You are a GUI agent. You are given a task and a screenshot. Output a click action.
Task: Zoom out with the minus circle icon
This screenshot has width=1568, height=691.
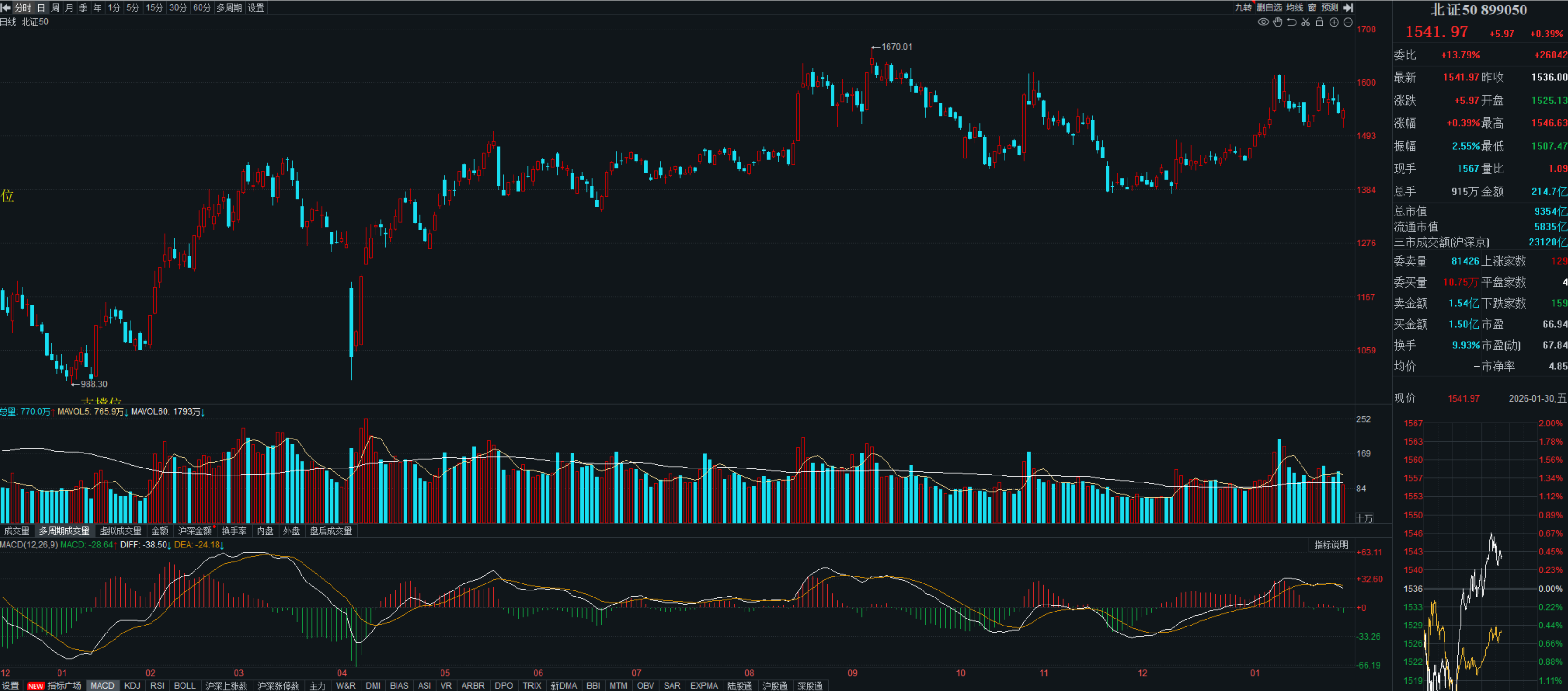(x=1348, y=22)
